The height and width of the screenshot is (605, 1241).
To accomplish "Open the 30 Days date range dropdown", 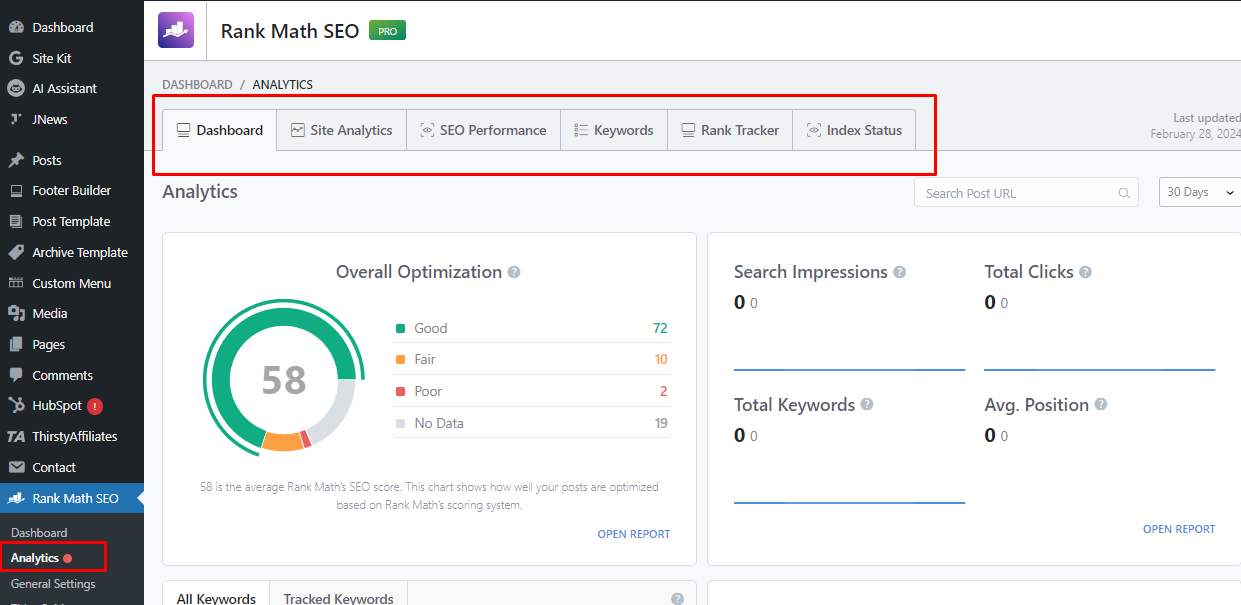I will click(x=1200, y=192).
